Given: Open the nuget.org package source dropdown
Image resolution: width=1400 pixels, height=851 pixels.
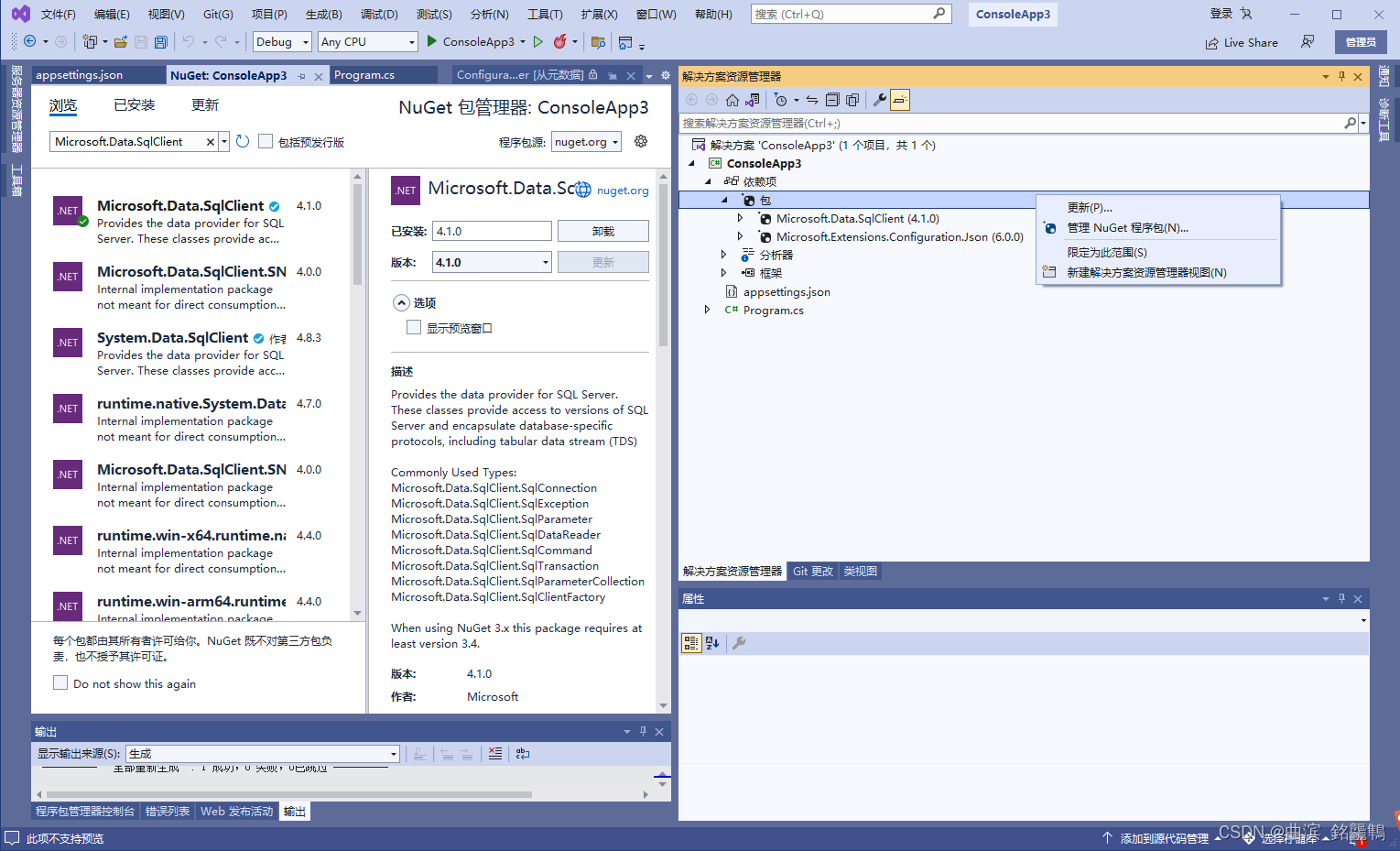Looking at the screenshot, I should click(586, 141).
